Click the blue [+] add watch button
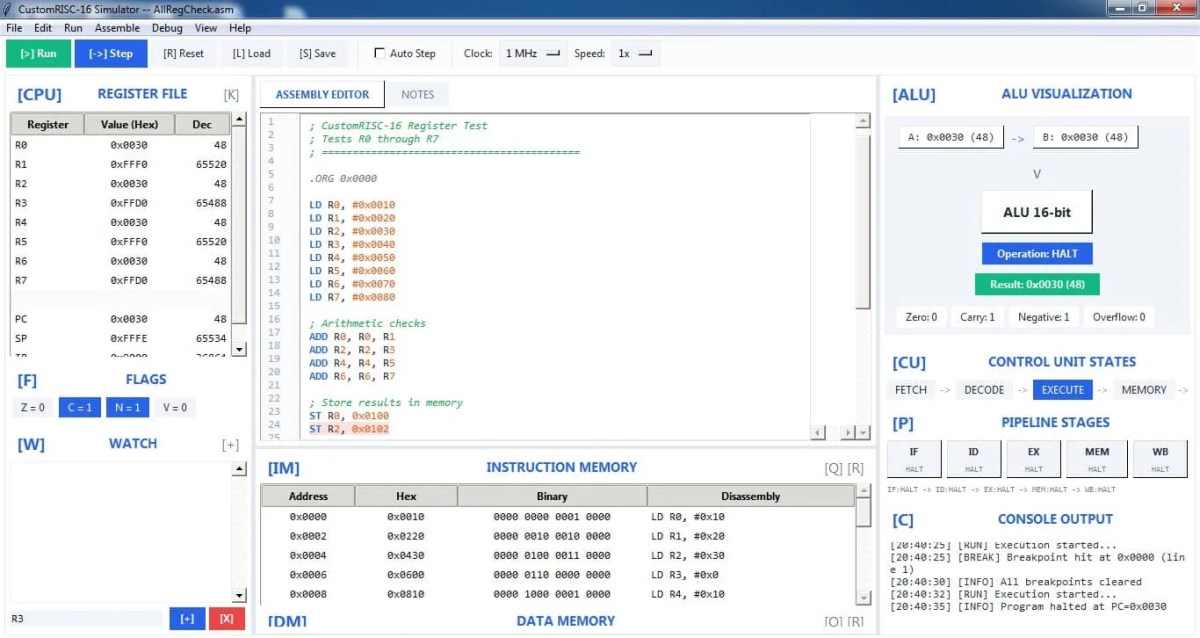Screen dimensions: 1200x638 187,619
